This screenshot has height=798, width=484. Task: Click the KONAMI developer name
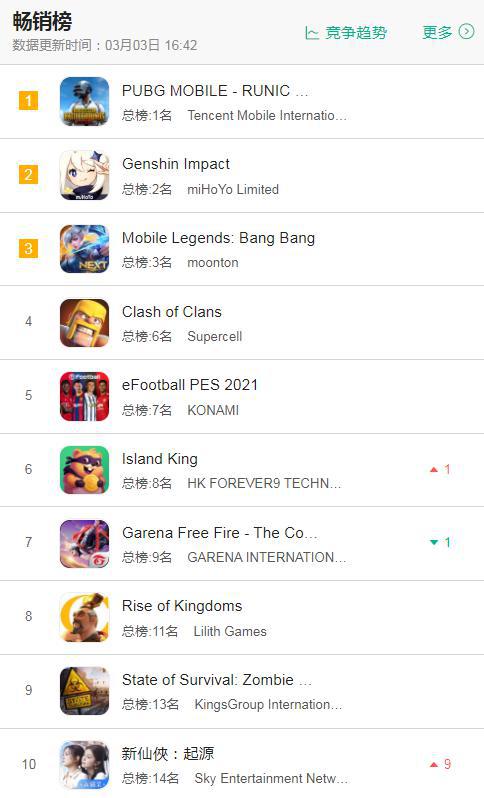[x=213, y=410]
